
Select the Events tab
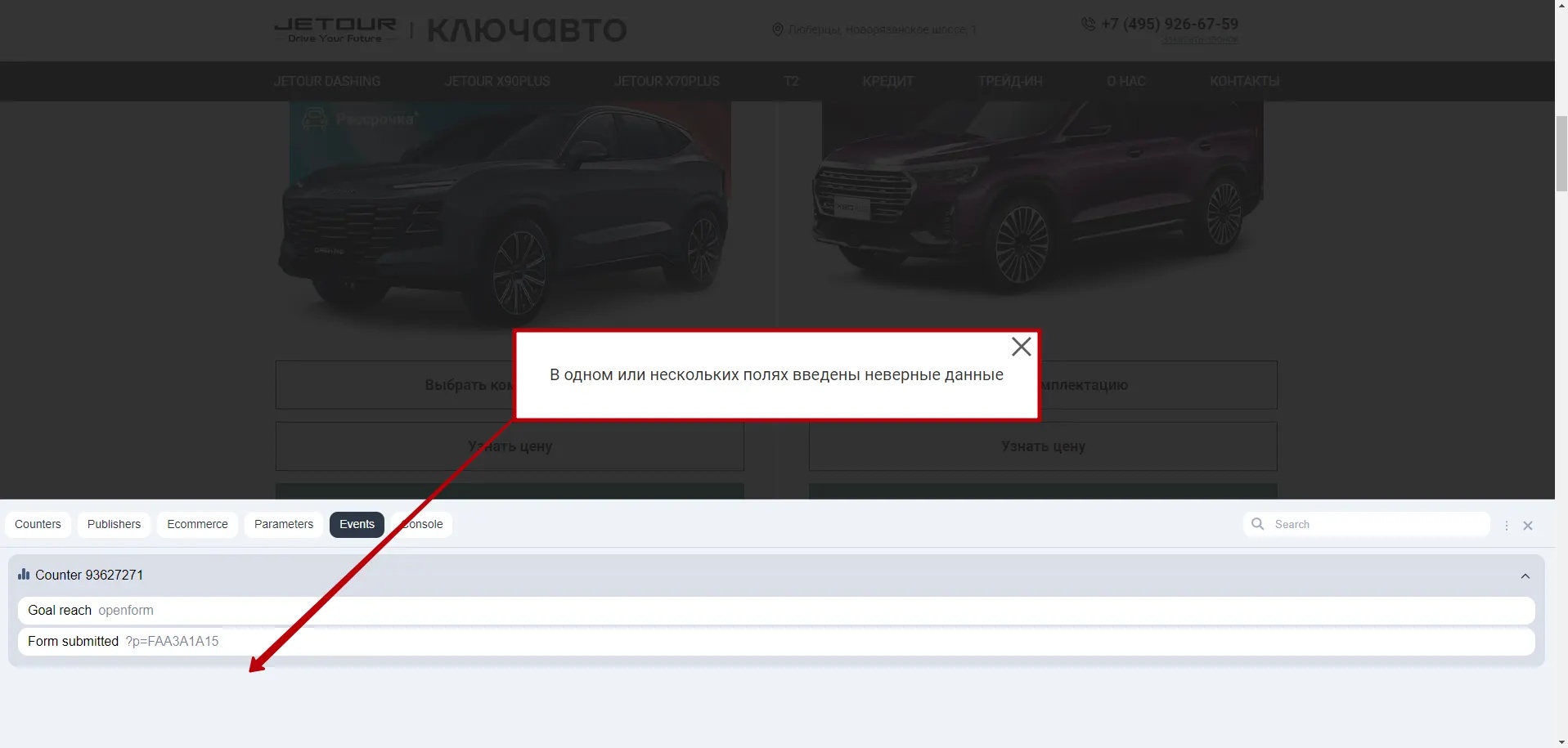[x=357, y=524]
